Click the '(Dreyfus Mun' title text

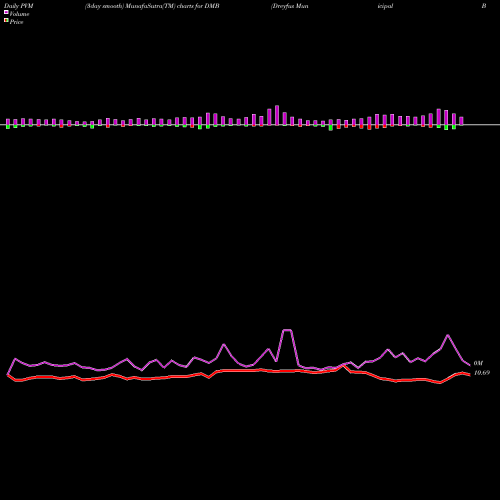[290, 6]
